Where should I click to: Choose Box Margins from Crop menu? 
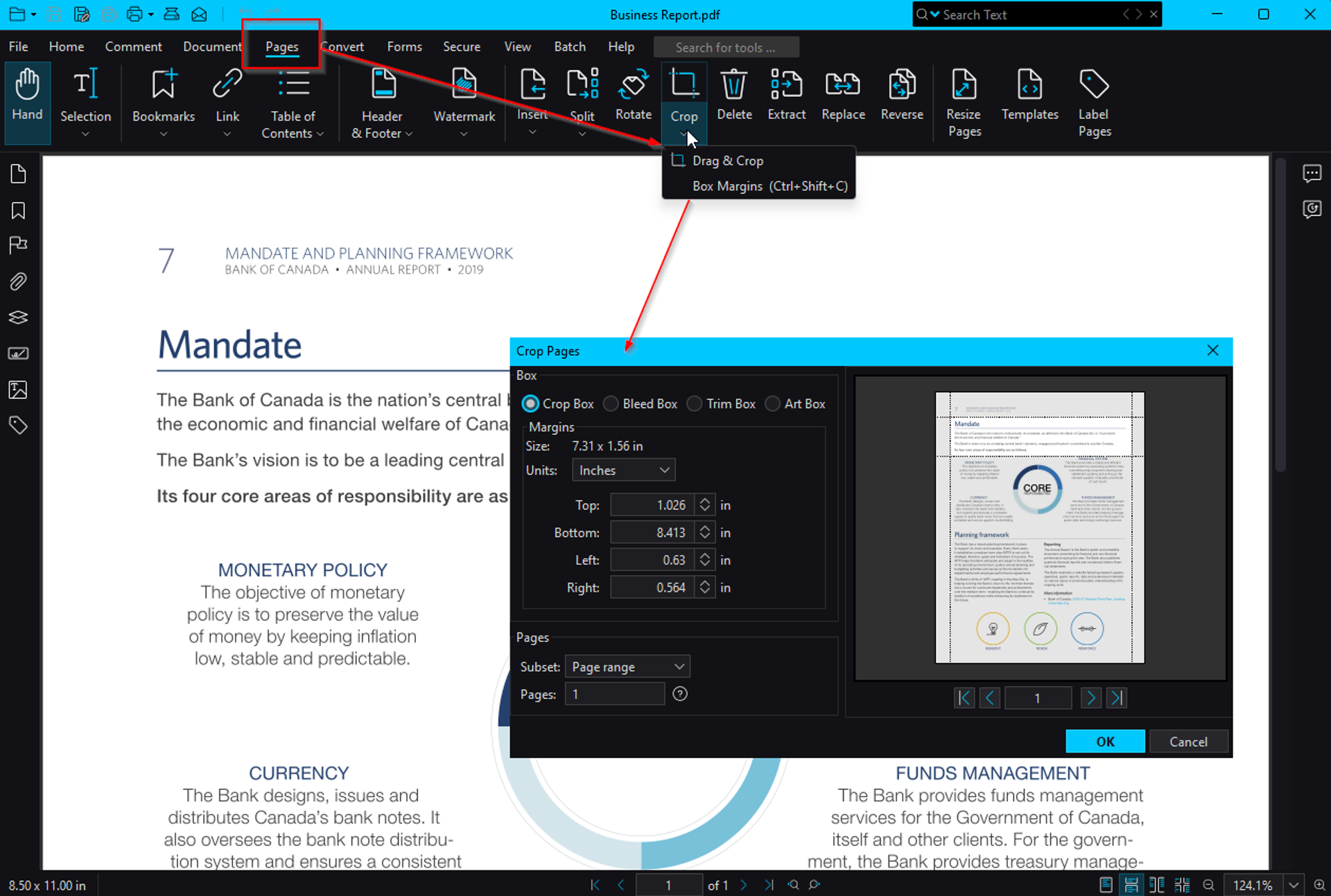pos(758,186)
